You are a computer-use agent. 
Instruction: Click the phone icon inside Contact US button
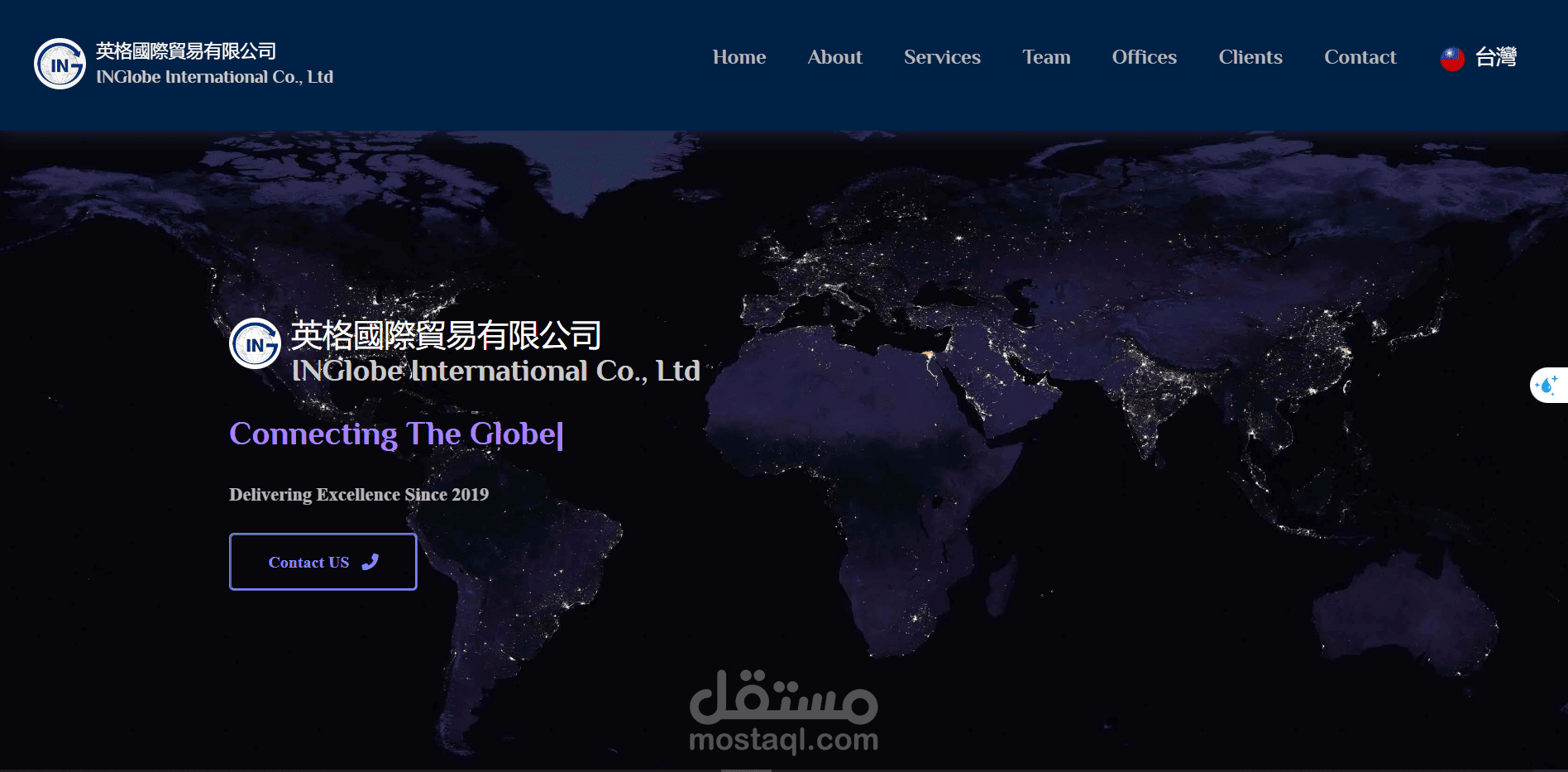click(370, 562)
